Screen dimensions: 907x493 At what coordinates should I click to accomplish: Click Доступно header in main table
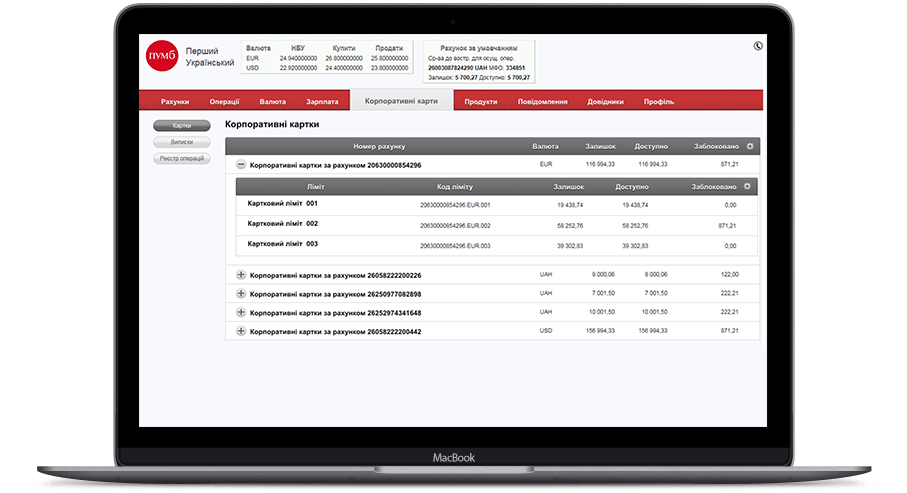tap(651, 146)
